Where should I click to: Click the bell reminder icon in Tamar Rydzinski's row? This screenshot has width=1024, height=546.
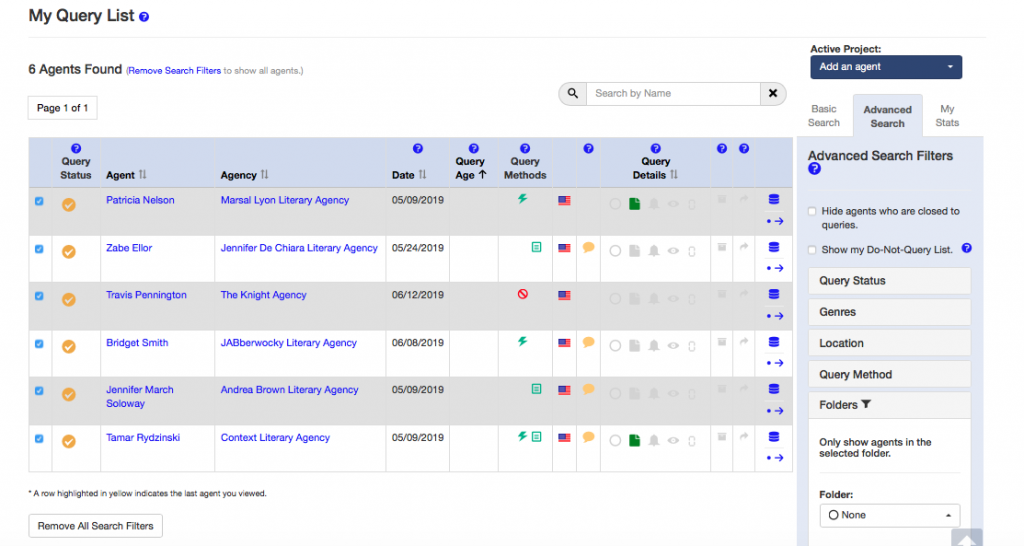point(653,440)
